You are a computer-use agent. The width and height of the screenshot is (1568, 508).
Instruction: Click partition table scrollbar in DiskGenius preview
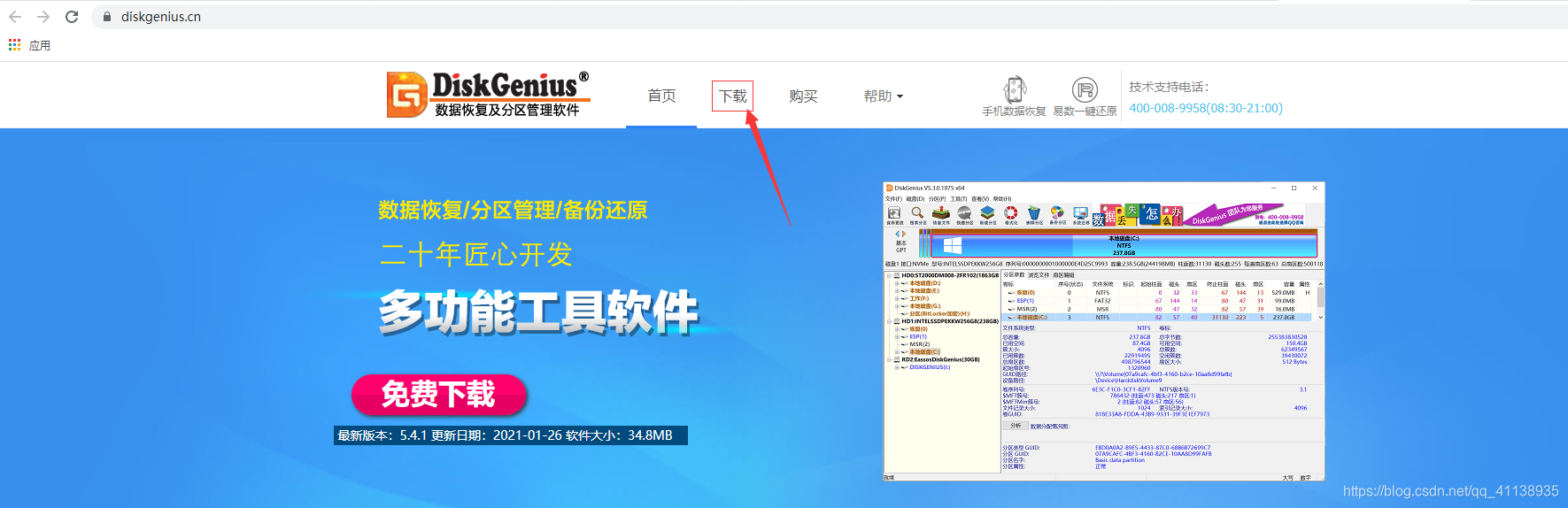pos(1320,301)
